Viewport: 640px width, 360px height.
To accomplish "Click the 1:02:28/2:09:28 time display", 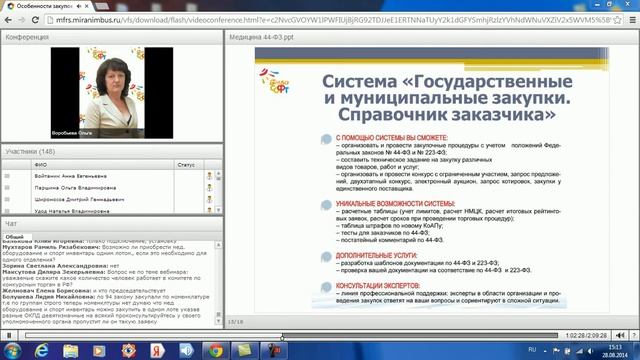I will [586, 336].
